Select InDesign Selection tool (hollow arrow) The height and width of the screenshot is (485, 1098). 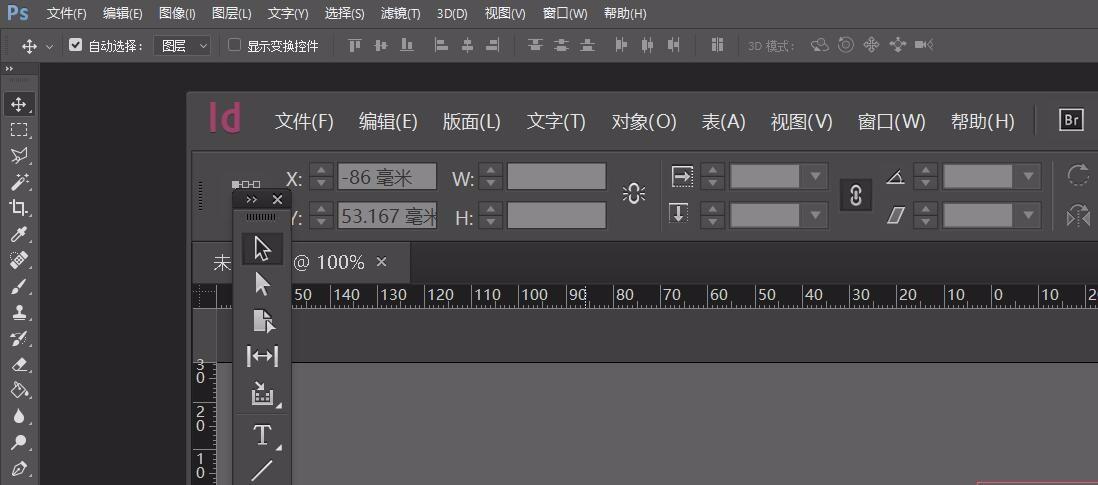(263, 248)
